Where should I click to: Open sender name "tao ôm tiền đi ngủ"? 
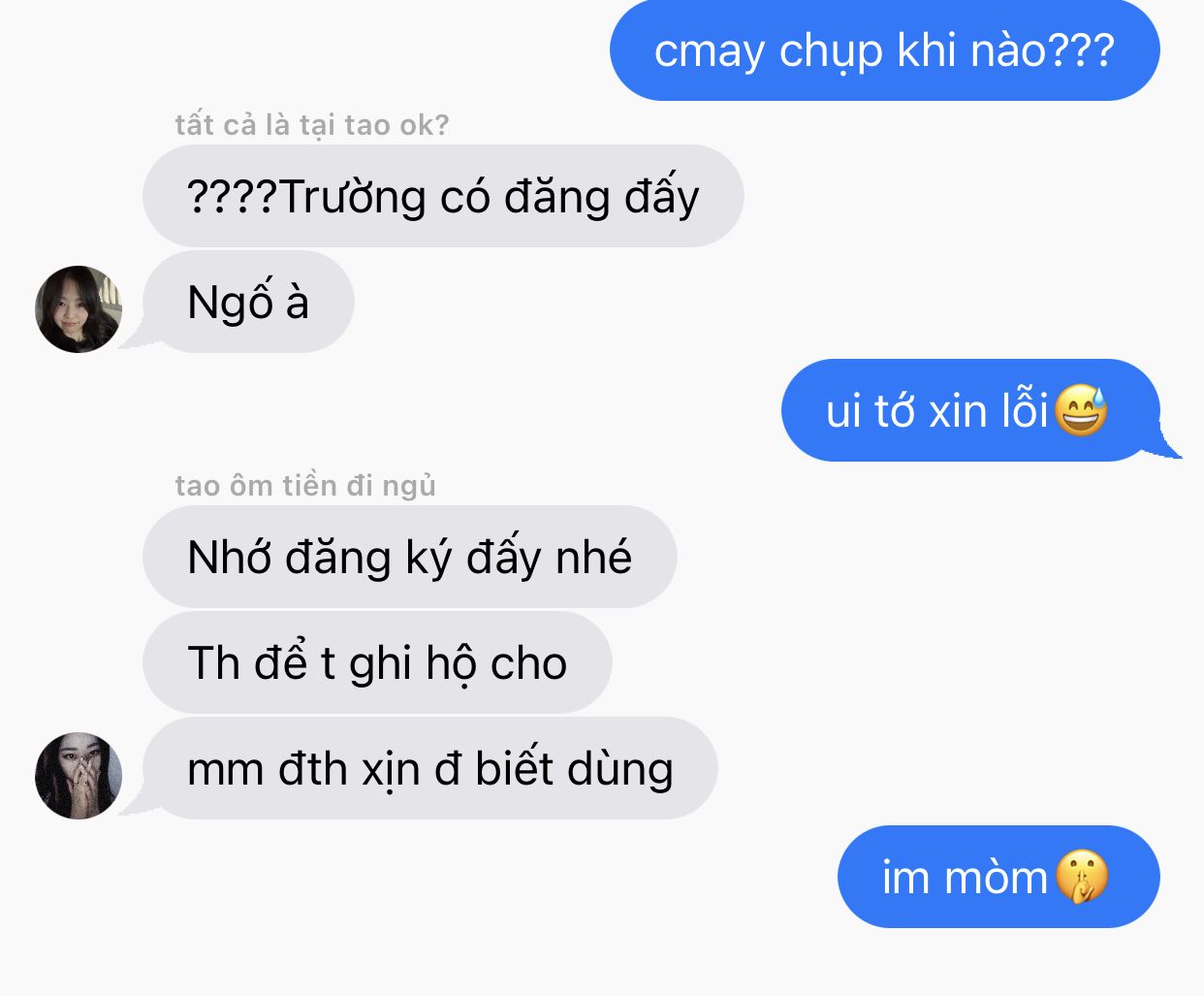click(x=305, y=485)
